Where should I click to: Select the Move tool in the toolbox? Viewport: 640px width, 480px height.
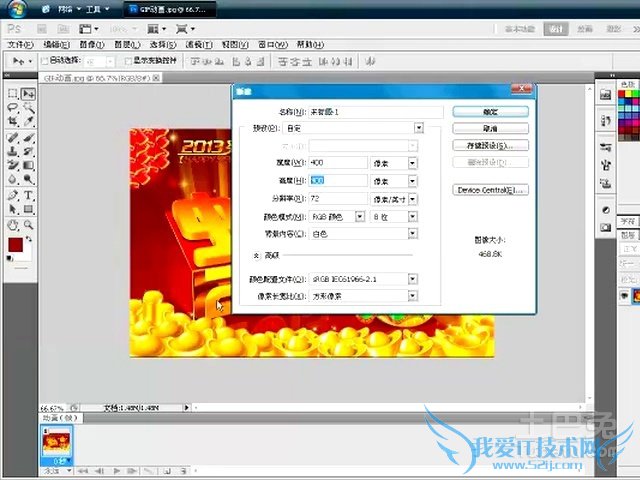pos(28,94)
